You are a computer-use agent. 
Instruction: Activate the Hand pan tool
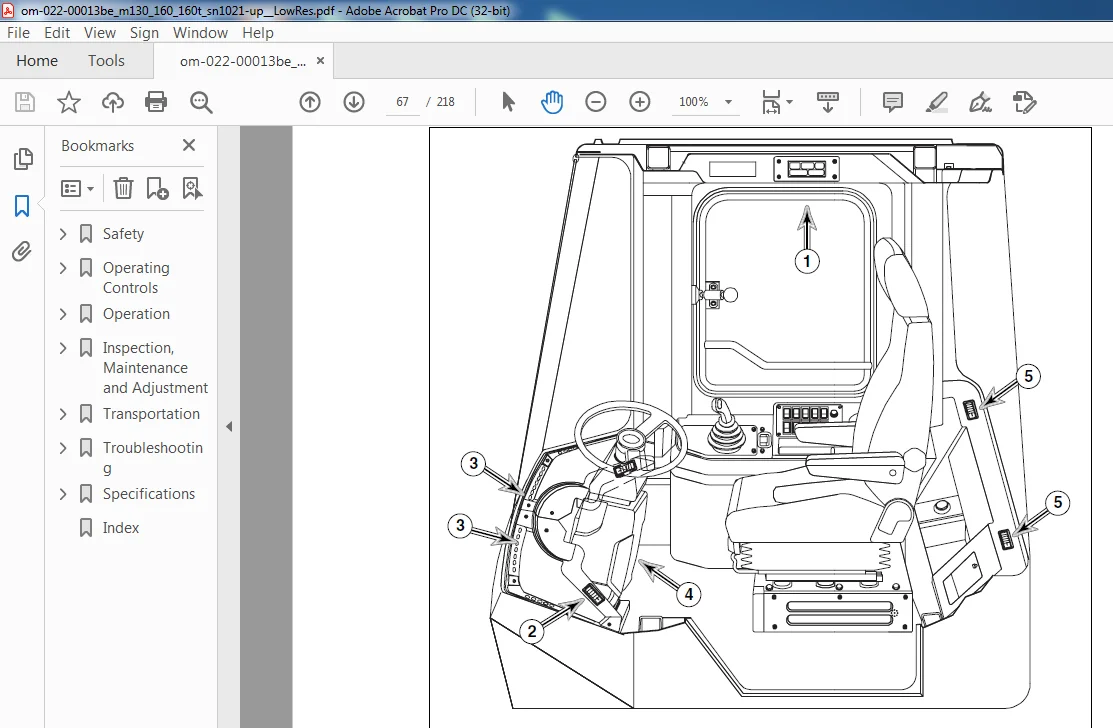(x=552, y=102)
